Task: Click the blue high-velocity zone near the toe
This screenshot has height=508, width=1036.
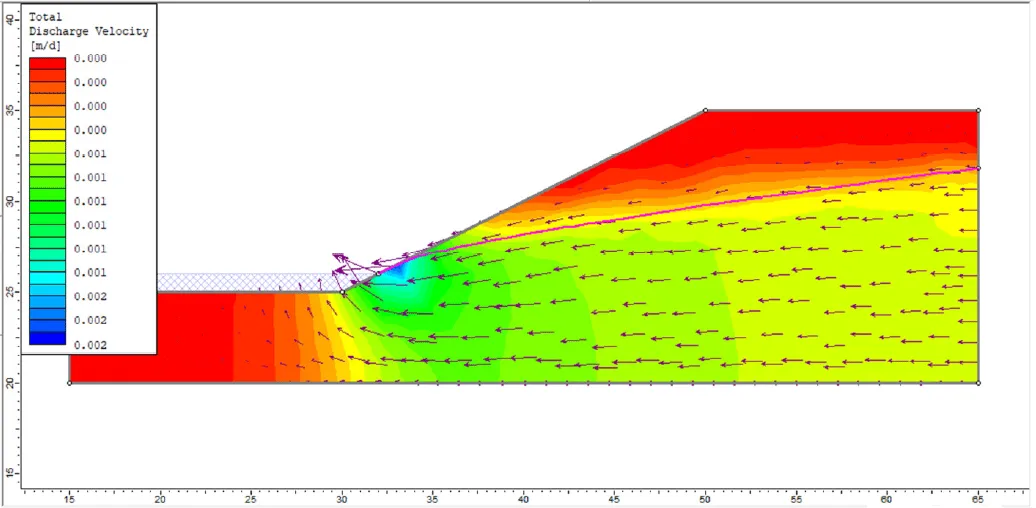Action: coord(400,270)
